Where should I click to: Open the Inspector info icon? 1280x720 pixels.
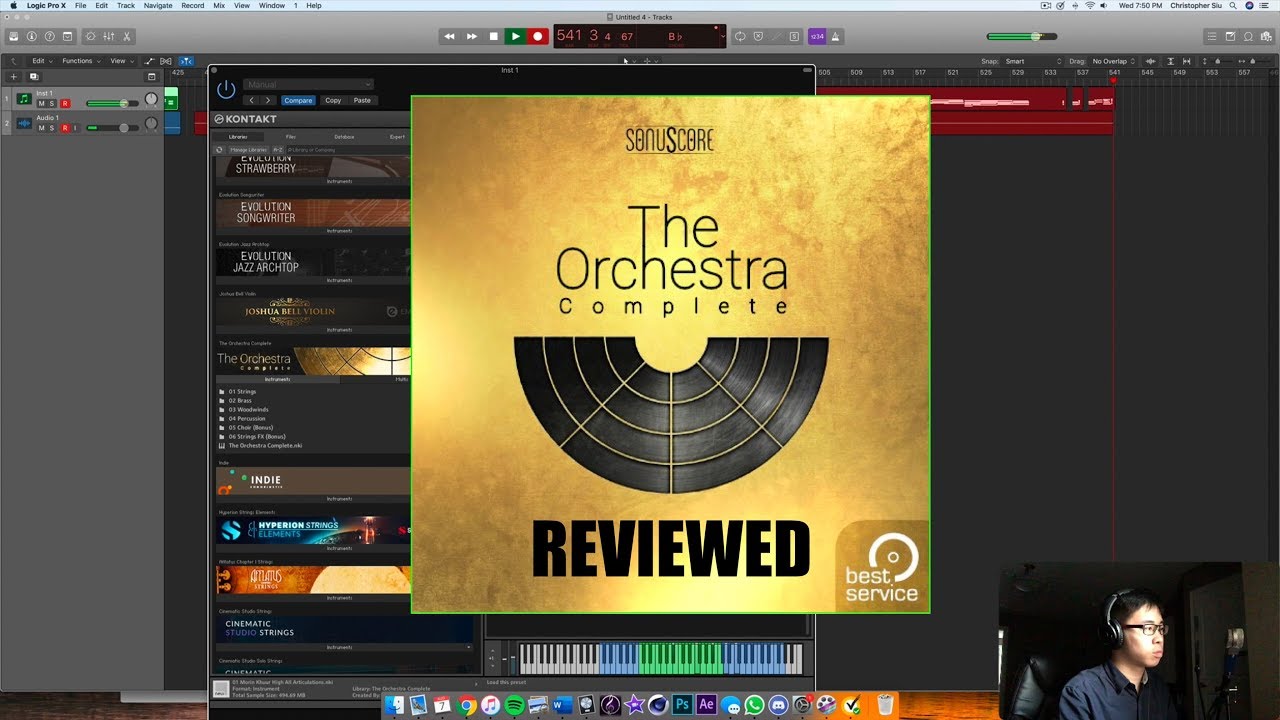(x=32, y=36)
